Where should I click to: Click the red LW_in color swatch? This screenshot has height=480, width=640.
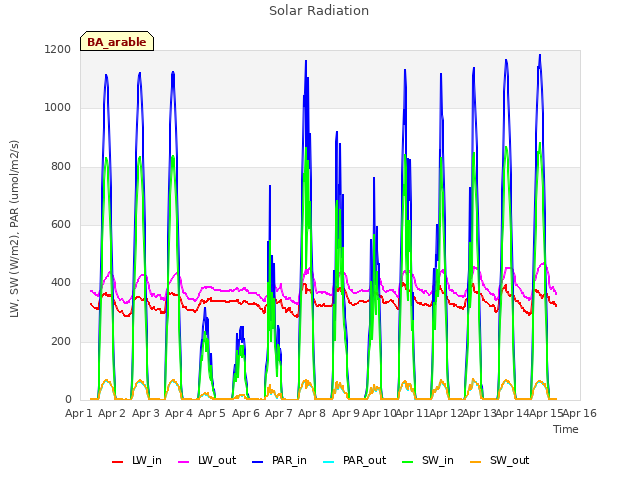[x=118, y=462]
